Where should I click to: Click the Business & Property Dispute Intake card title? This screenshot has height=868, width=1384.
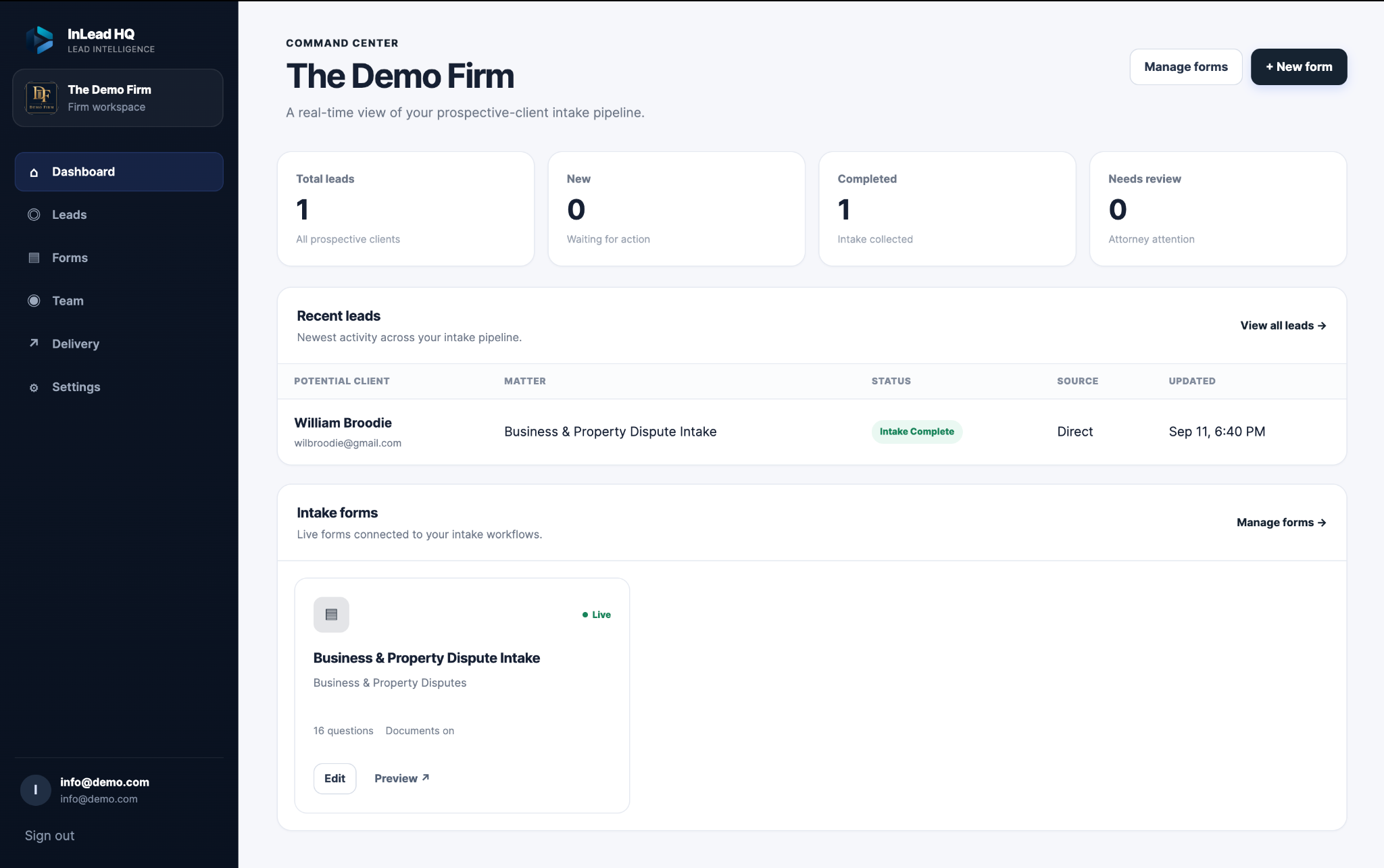point(426,658)
